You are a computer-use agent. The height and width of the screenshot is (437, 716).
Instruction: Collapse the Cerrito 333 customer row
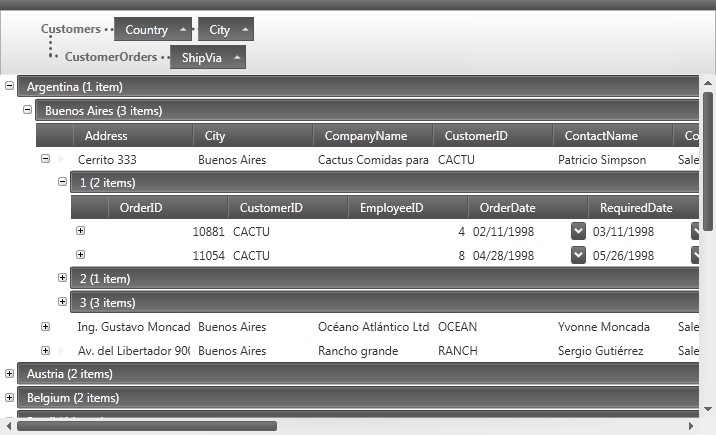click(45, 159)
